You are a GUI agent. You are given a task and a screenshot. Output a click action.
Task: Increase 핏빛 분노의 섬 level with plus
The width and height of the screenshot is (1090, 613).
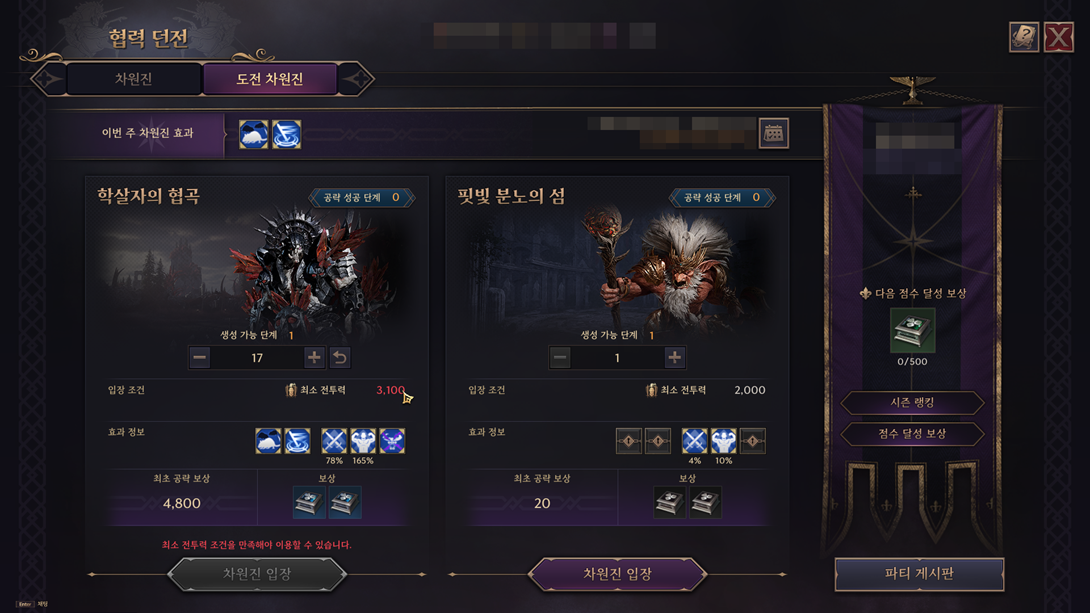pos(674,358)
